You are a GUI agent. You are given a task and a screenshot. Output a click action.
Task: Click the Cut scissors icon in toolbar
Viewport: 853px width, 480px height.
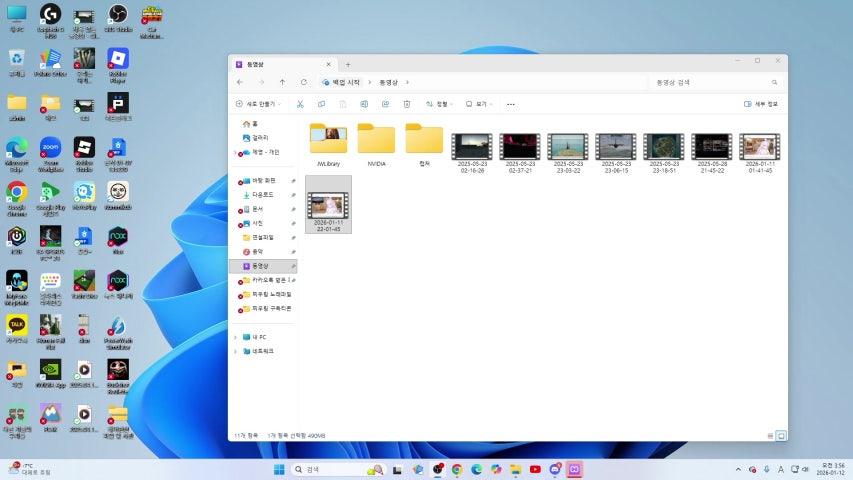[x=300, y=104]
